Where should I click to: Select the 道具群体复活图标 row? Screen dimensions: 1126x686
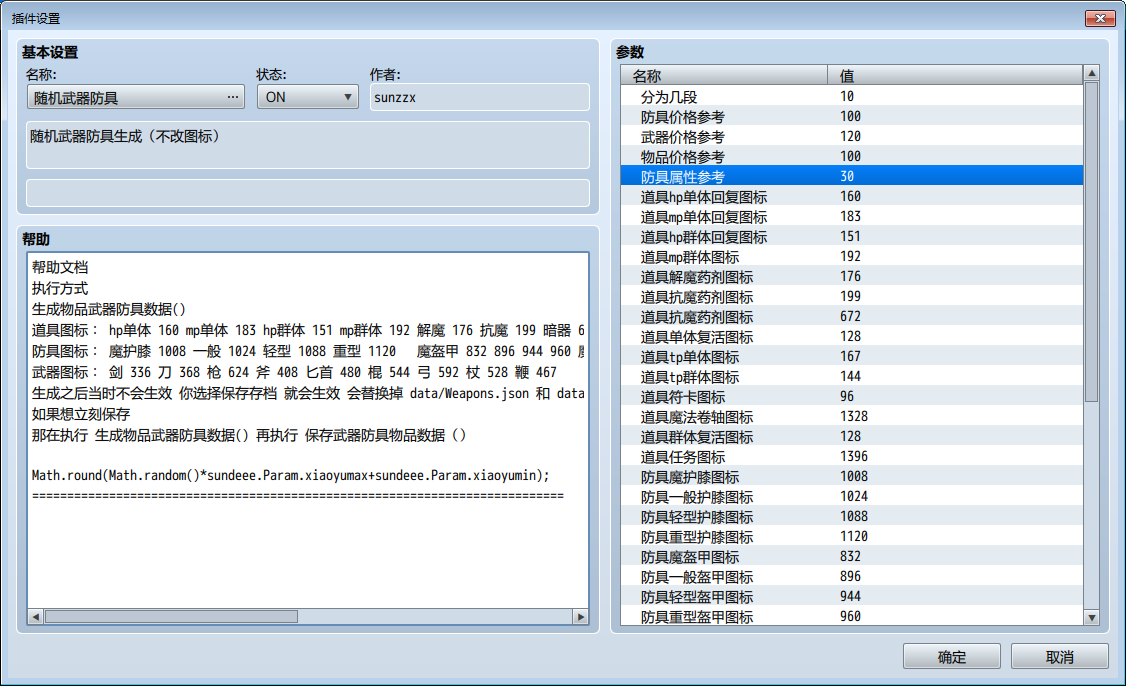[x=852, y=437]
